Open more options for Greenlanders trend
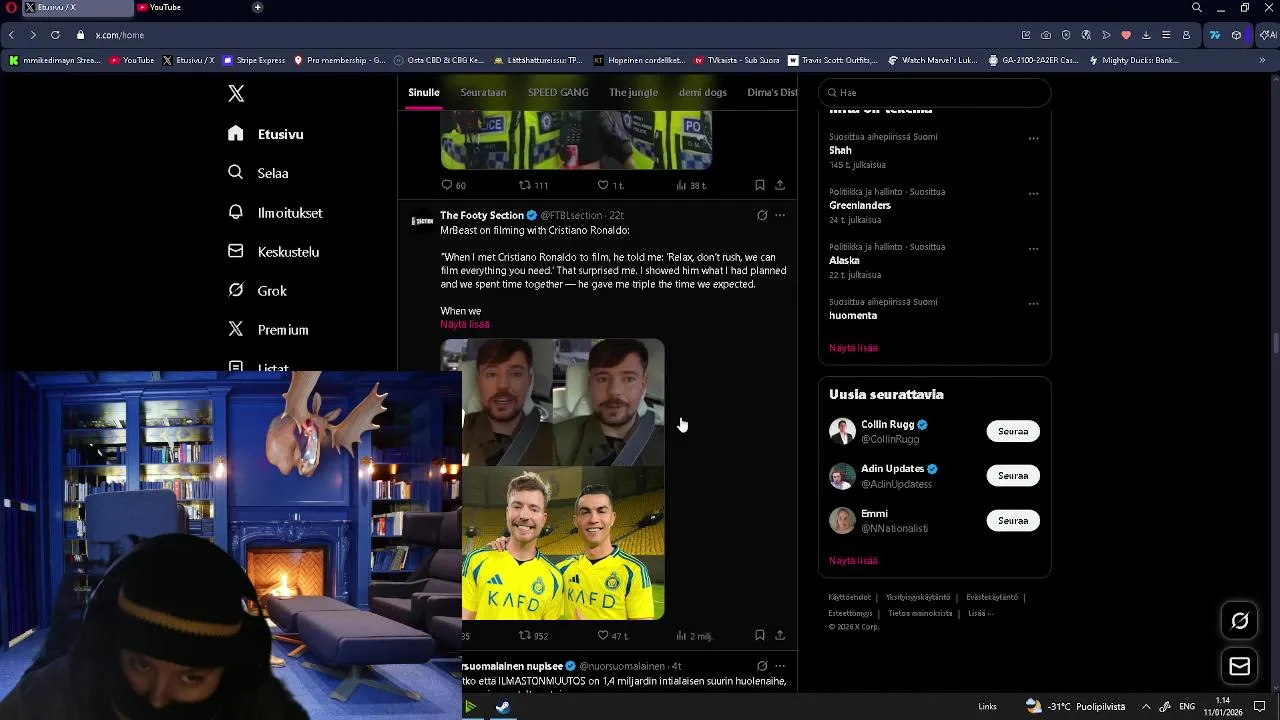The height and width of the screenshot is (720, 1280). click(1033, 193)
